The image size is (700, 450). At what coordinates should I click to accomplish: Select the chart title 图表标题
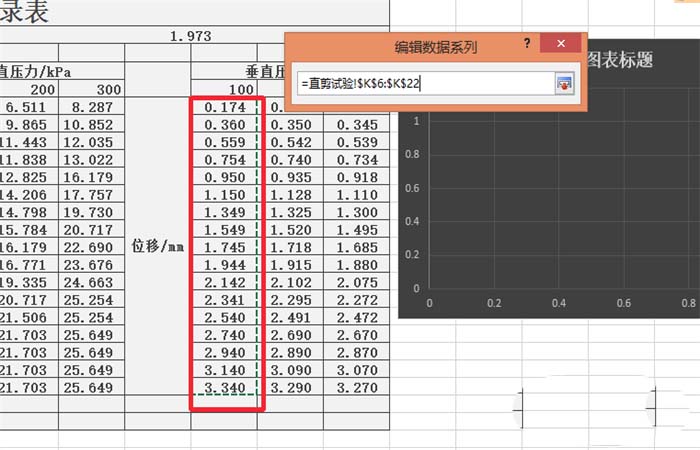(620, 60)
